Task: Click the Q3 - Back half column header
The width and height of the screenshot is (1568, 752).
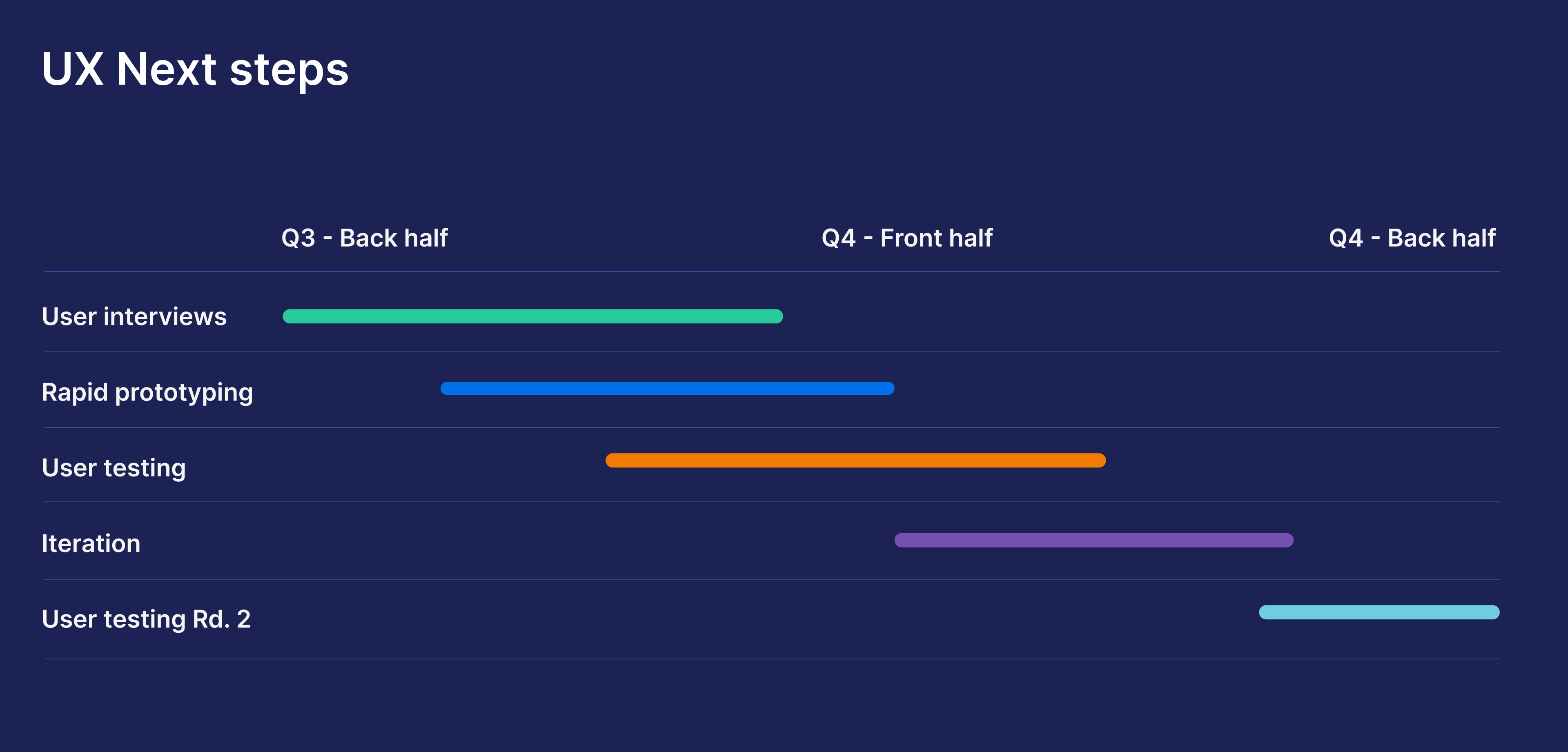Action: click(x=365, y=238)
